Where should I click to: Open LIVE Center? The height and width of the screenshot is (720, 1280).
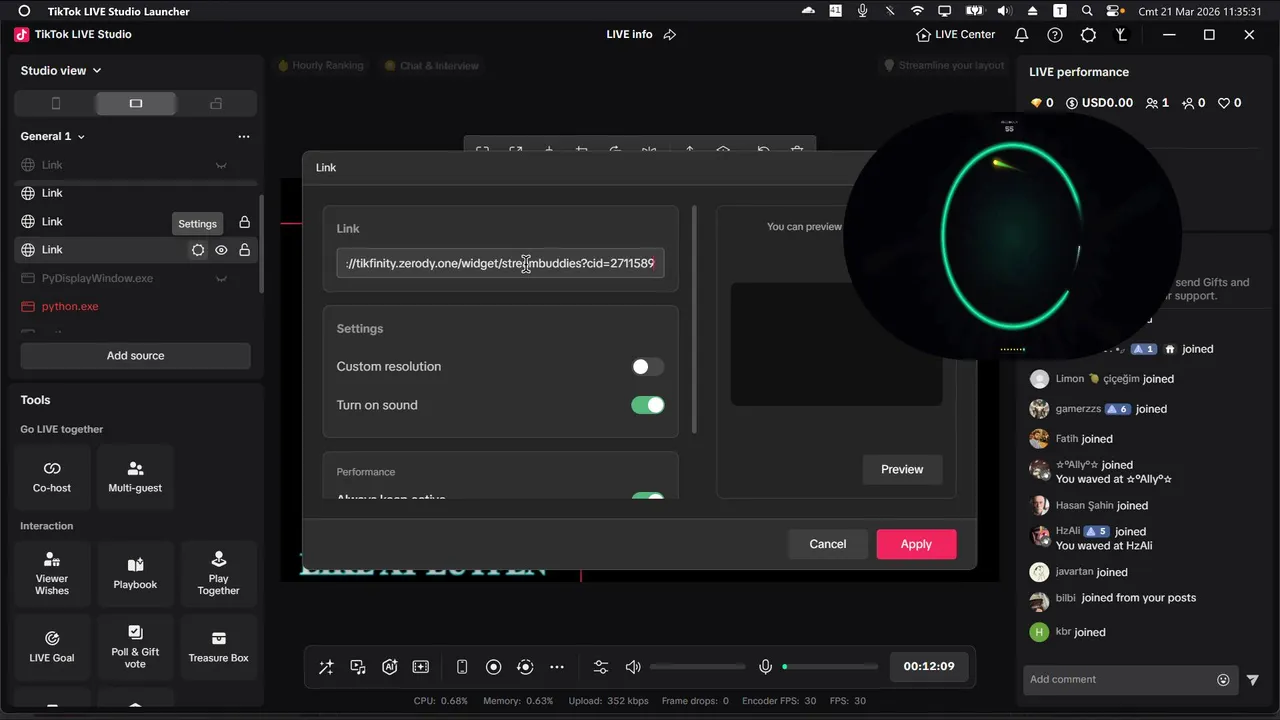(956, 35)
